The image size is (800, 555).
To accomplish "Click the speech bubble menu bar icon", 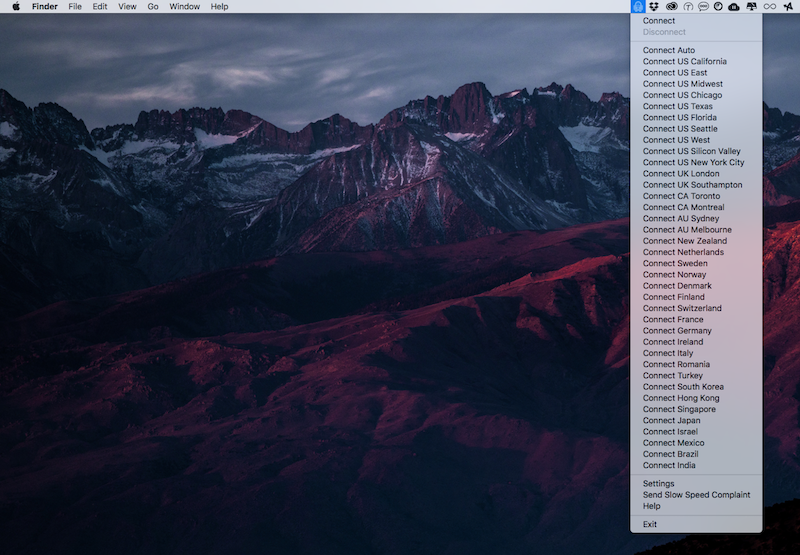I will click(703, 6).
